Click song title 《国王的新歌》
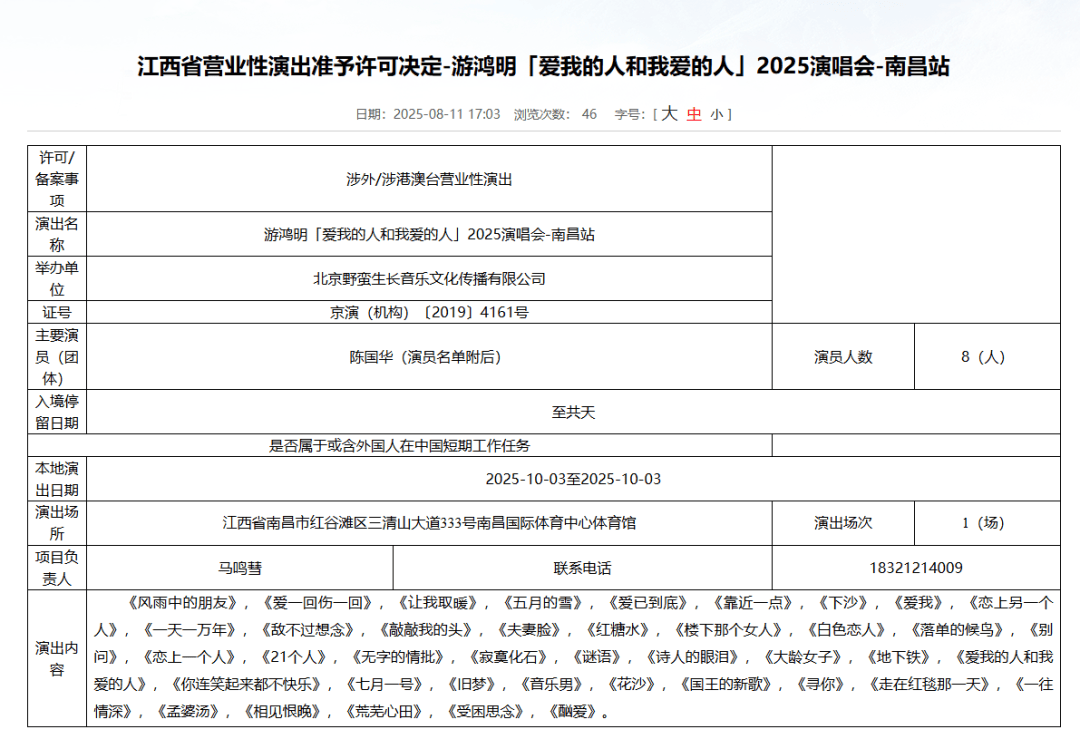 click(x=725, y=685)
